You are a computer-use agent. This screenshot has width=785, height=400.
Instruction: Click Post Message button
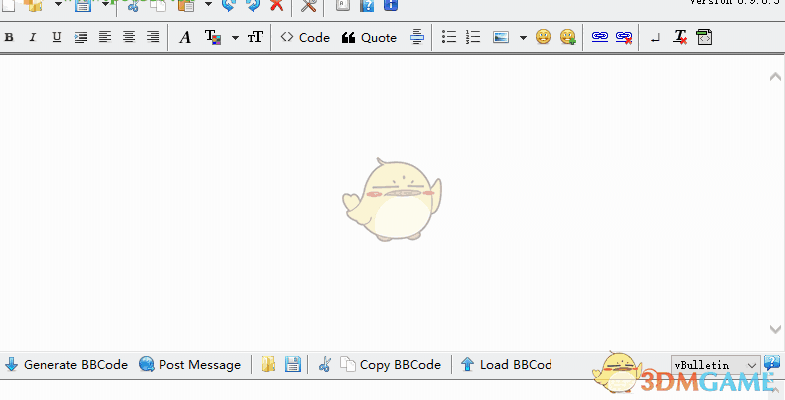click(x=190, y=365)
